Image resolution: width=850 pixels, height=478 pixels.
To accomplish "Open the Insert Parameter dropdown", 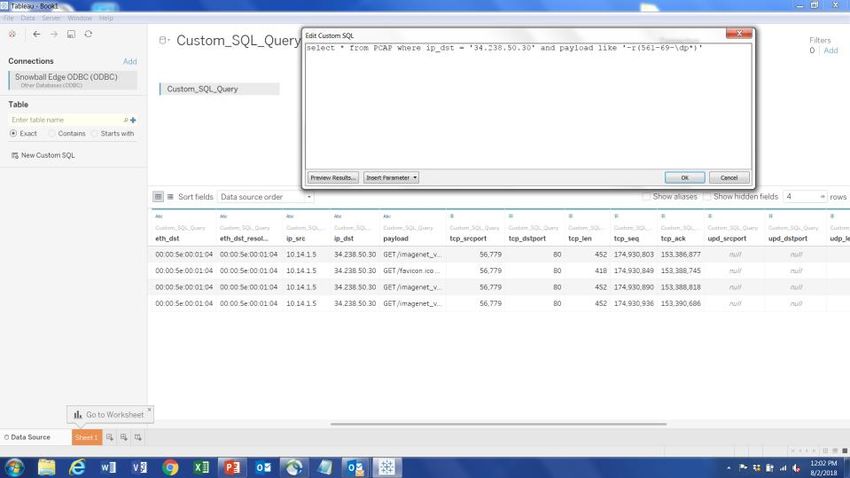I will pos(391,178).
